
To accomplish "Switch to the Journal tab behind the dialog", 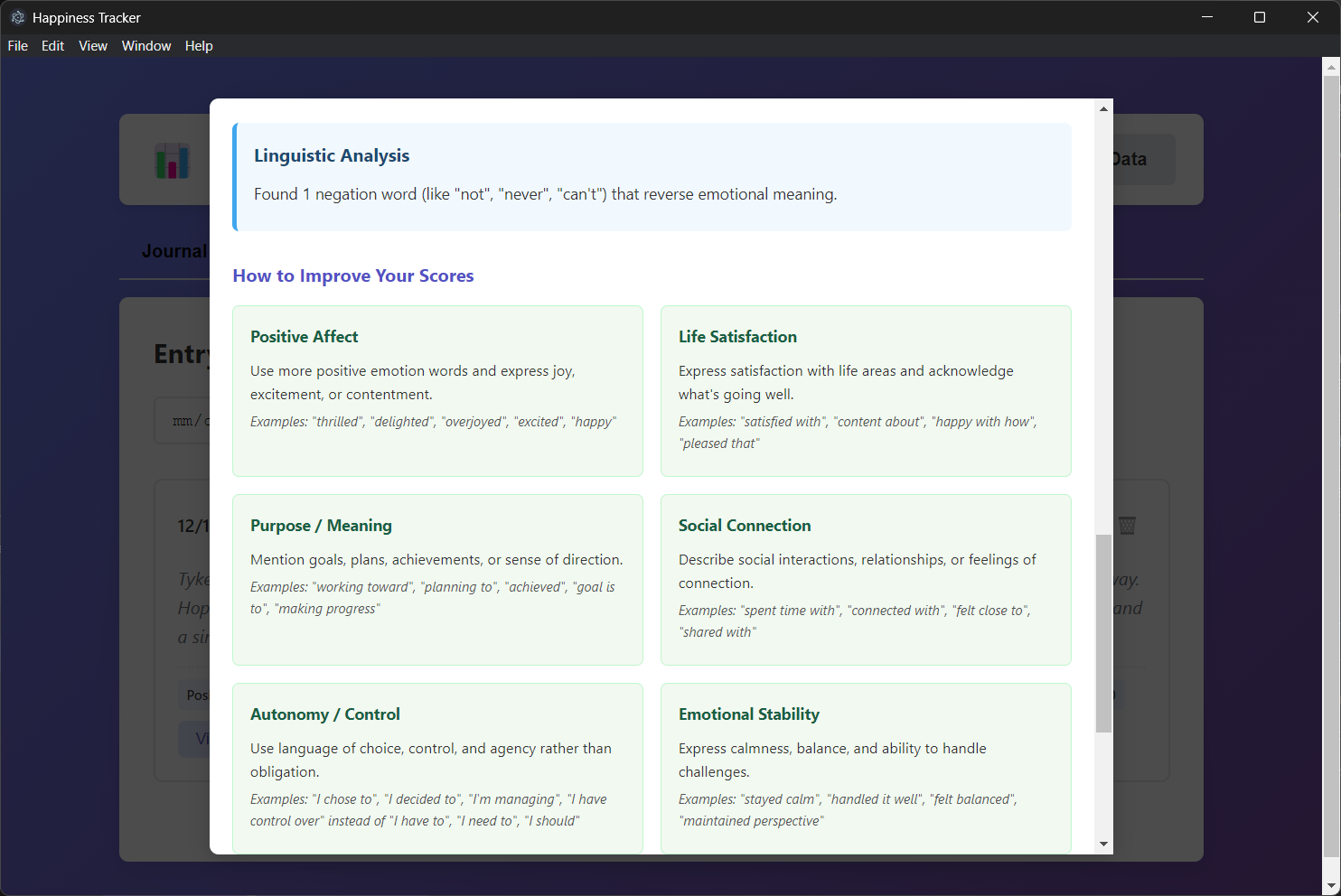I will [174, 251].
